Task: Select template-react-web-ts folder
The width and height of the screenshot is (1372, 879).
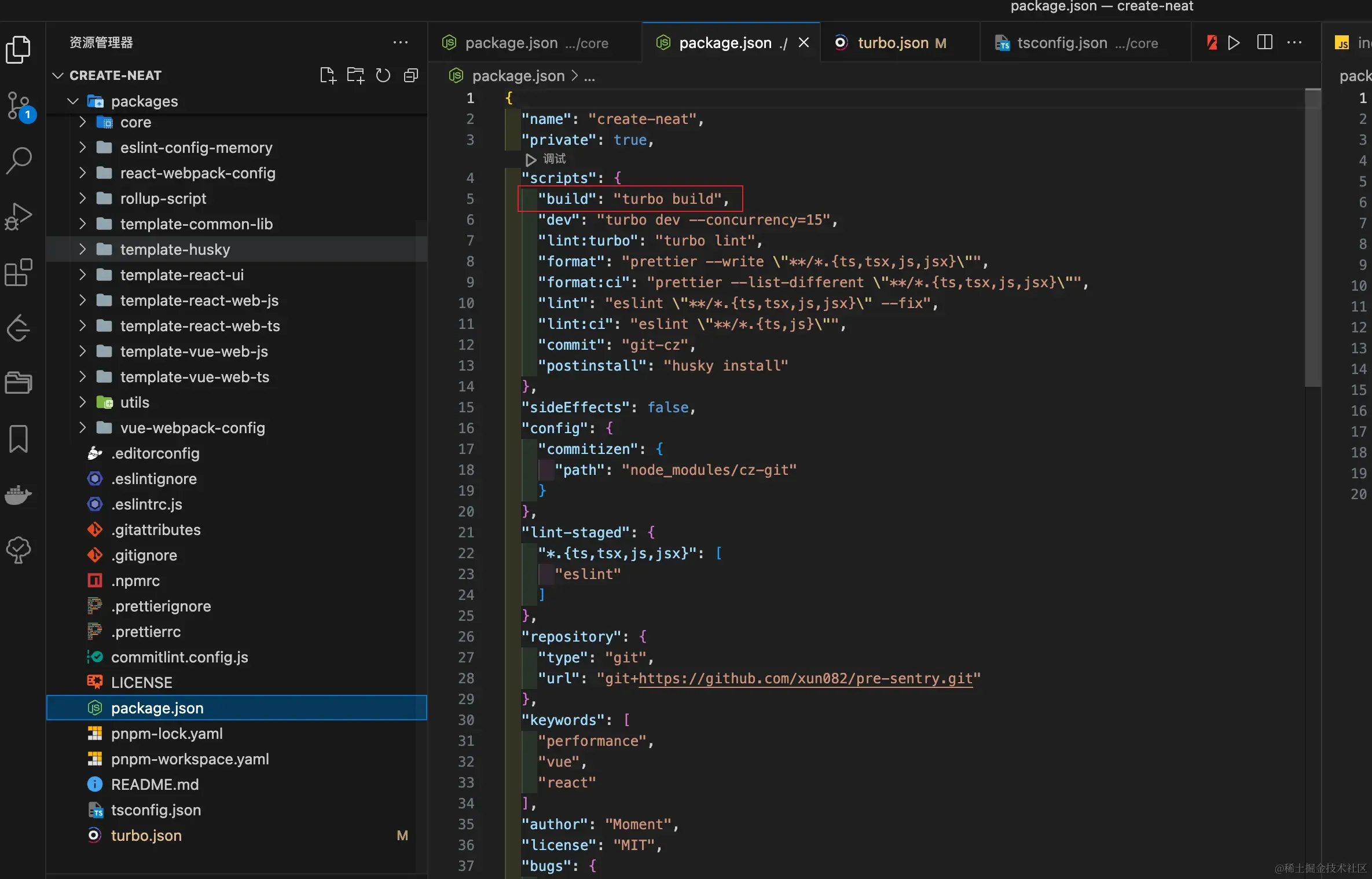Action: click(236, 326)
